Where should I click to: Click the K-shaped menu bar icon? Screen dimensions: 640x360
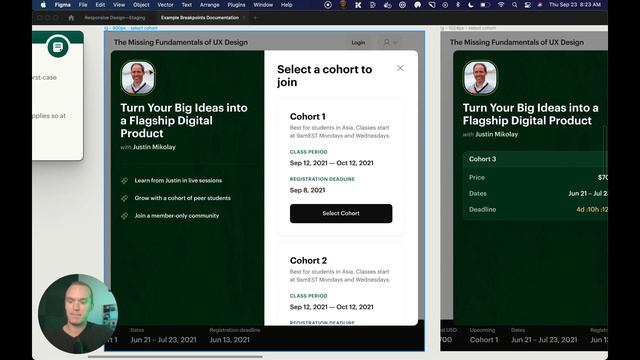[358, 5]
